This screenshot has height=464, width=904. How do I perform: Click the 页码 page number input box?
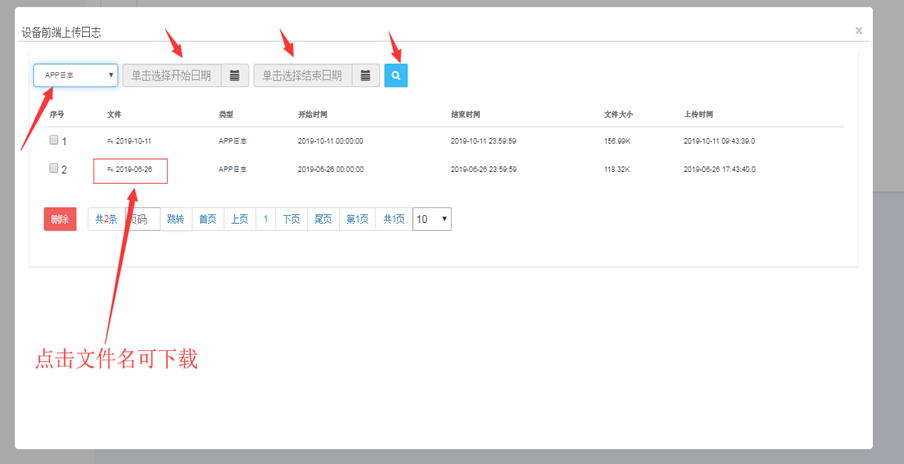click(x=142, y=219)
